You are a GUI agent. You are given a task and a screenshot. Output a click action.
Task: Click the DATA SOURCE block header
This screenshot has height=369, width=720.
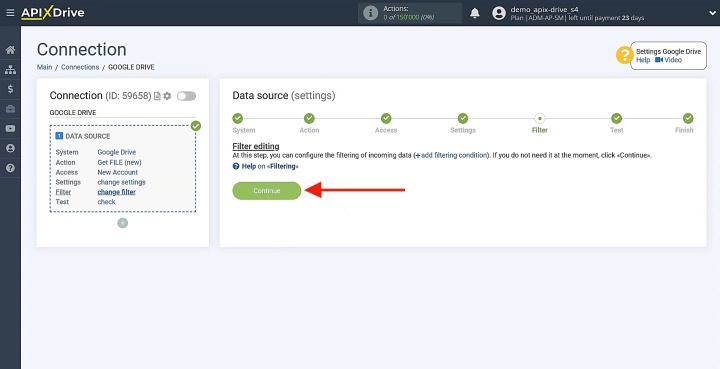(83, 136)
